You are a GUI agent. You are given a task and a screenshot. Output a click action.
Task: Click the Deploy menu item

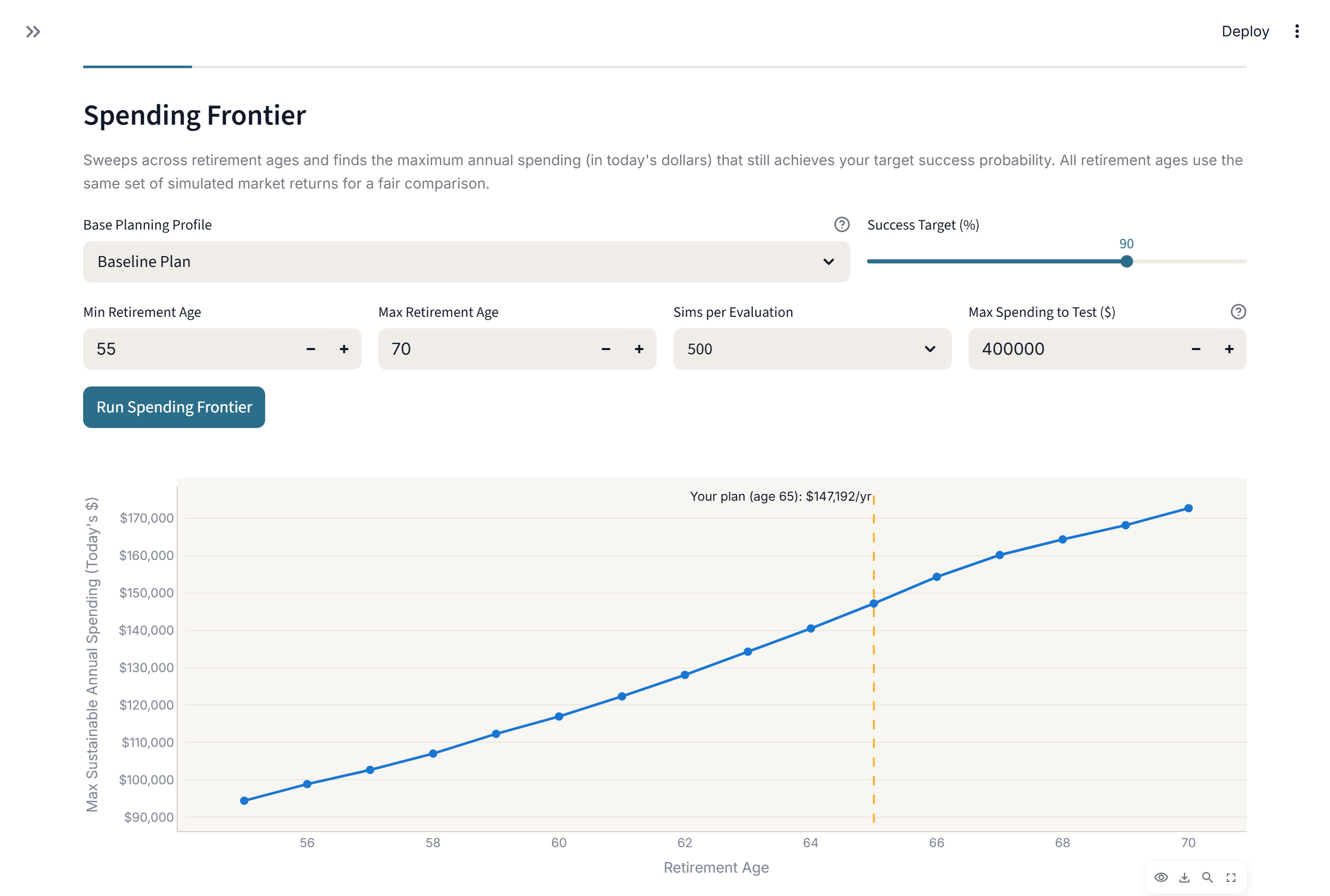(x=1244, y=32)
